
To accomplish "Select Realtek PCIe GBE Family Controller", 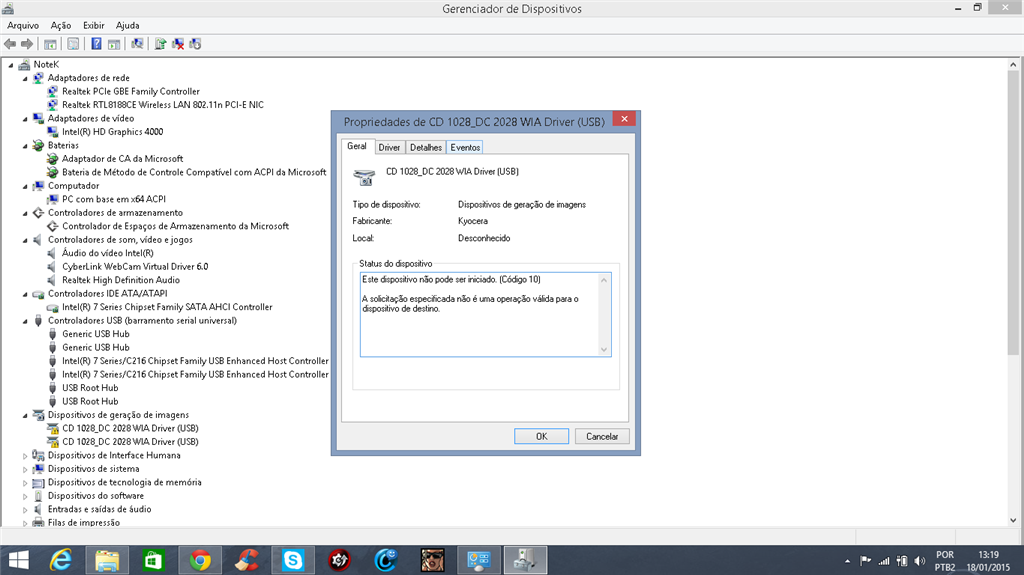I will (x=131, y=91).
